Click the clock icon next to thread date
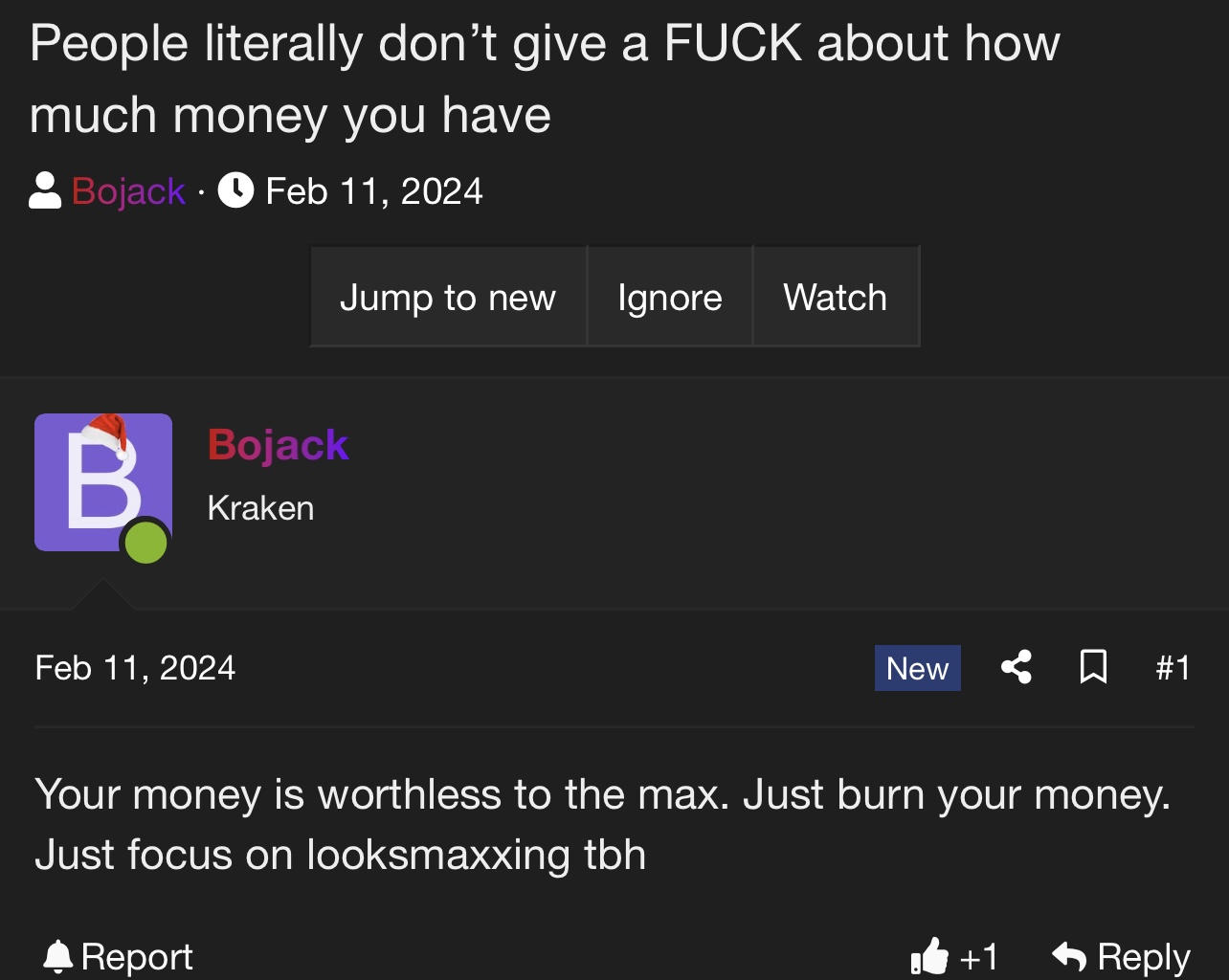 click(x=235, y=190)
